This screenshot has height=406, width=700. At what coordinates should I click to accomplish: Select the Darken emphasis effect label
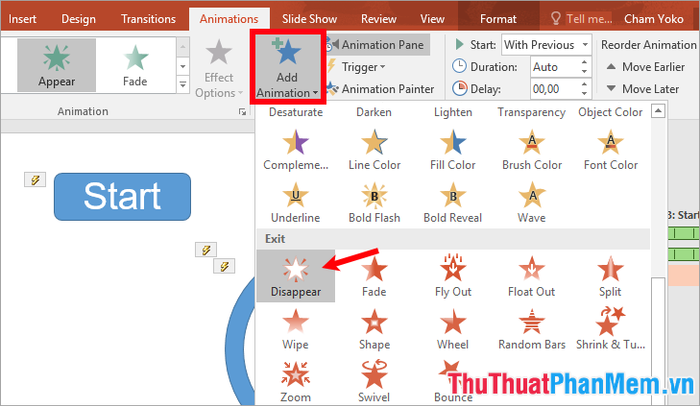tap(374, 112)
